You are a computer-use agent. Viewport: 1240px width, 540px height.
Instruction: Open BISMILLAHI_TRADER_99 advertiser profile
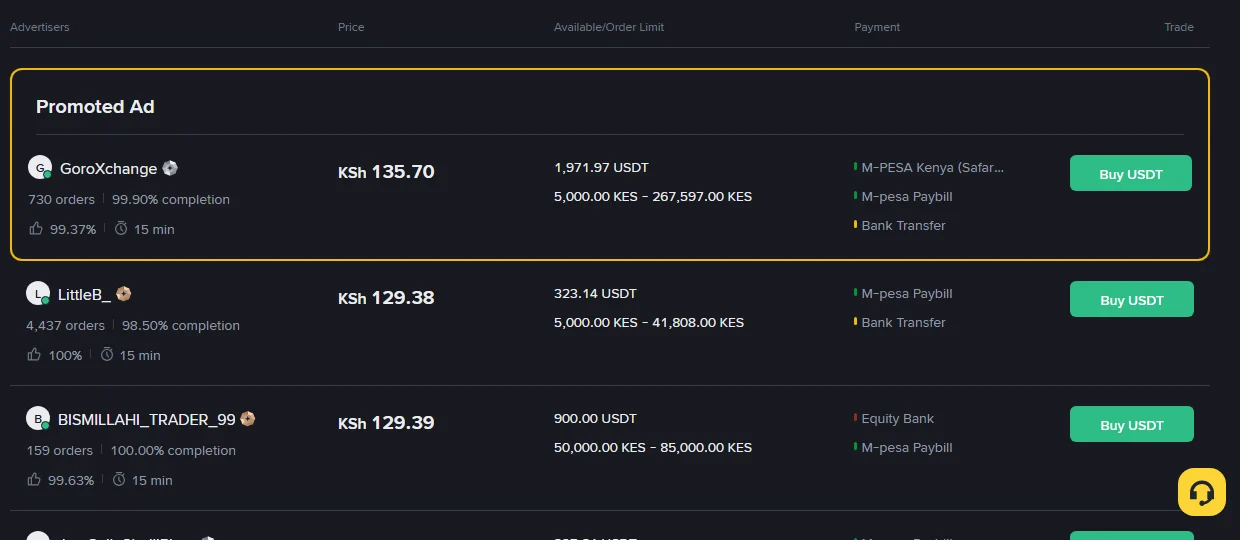pyautogui.click(x=146, y=419)
